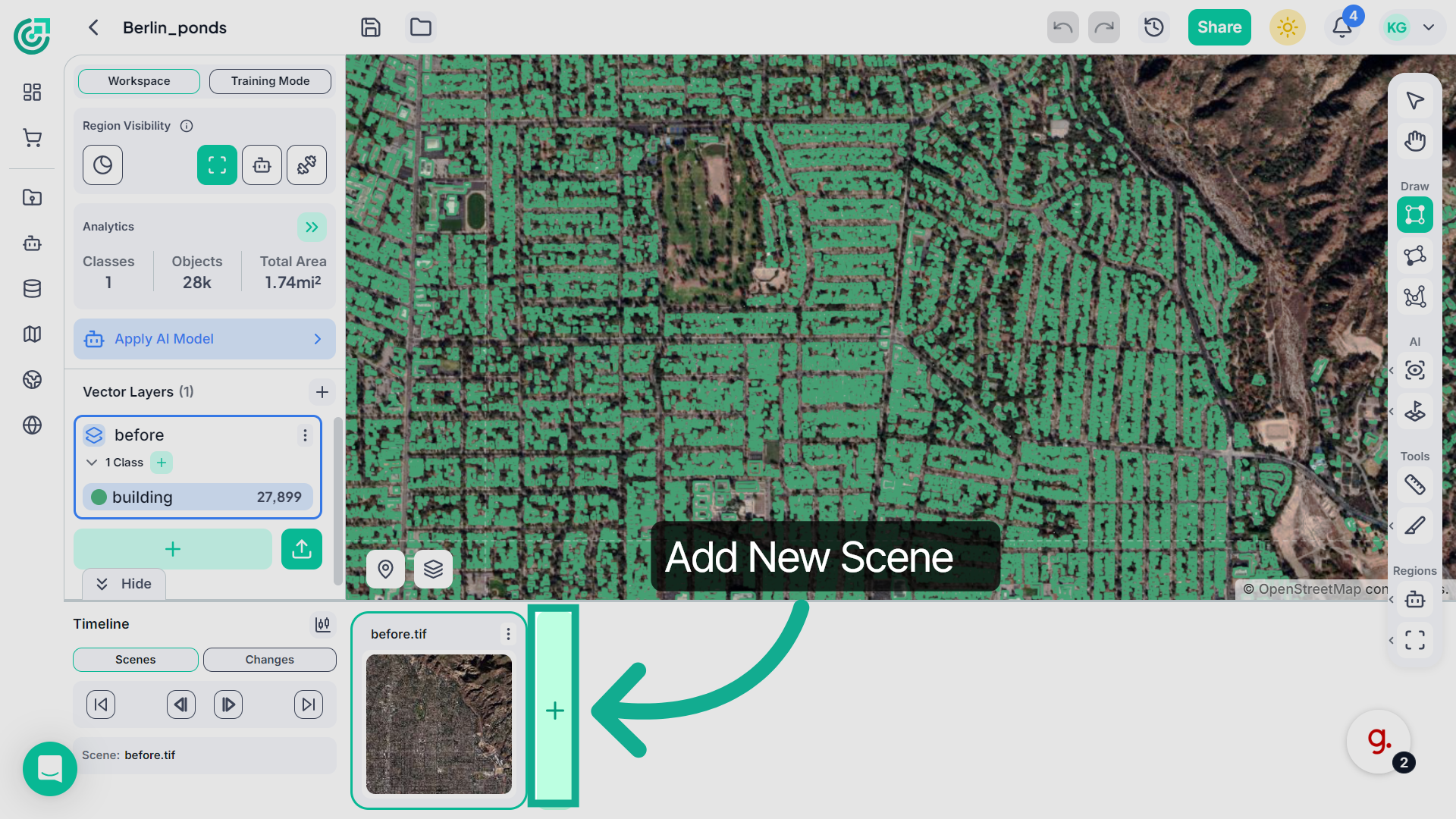
Task: Step to the previous scene
Action: click(181, 704)
